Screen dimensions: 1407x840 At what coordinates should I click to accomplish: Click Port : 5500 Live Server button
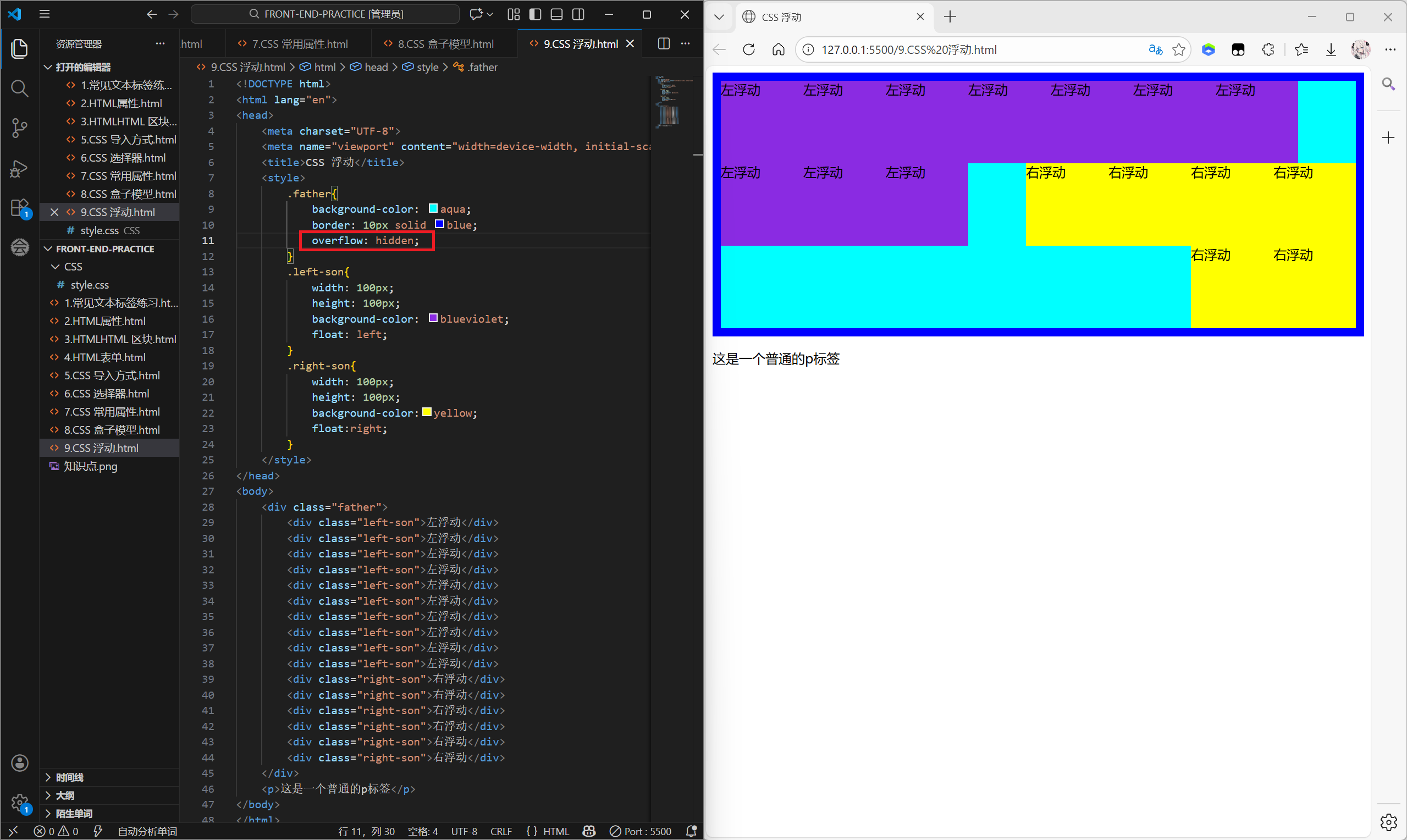pyautogui.click(x=641, y=831)
